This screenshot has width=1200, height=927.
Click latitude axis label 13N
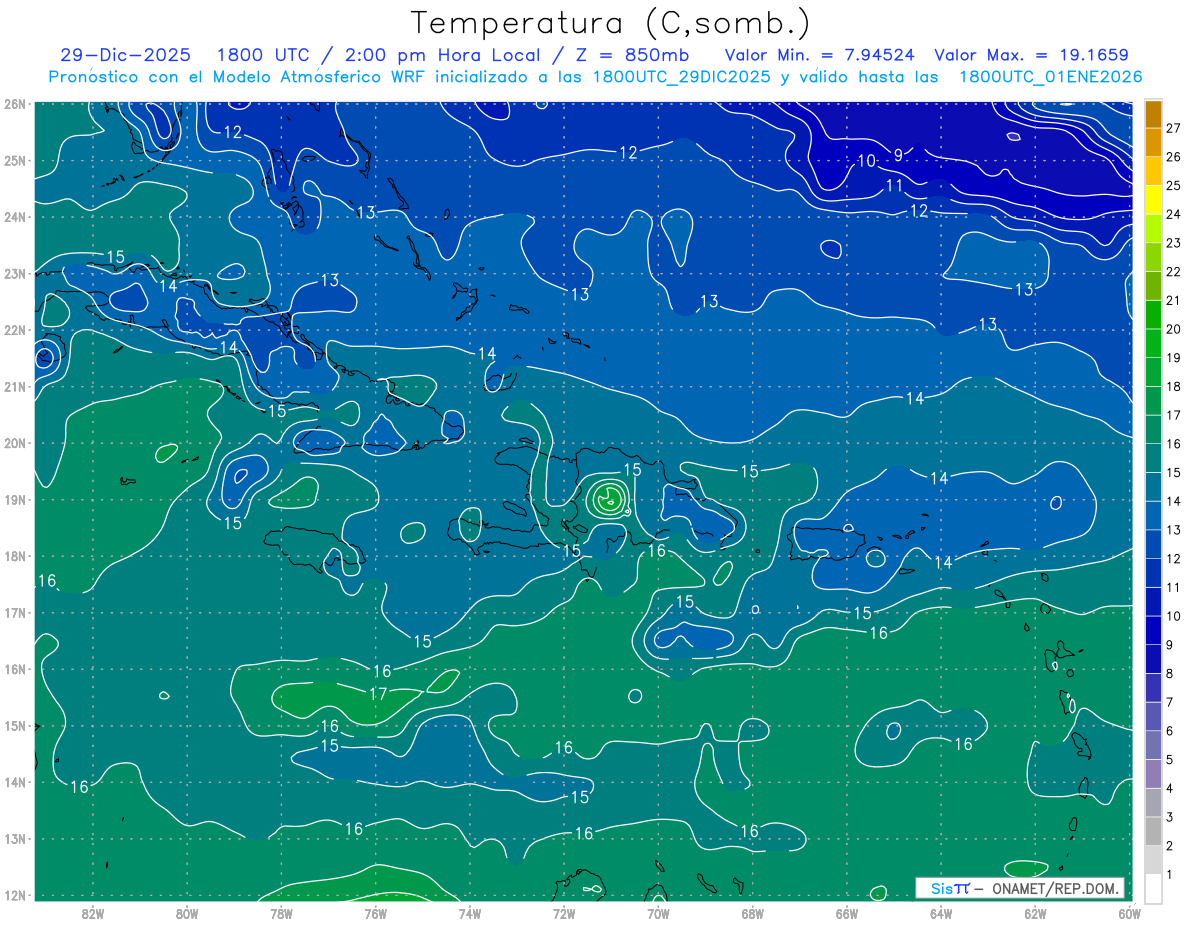coord(15,839)
